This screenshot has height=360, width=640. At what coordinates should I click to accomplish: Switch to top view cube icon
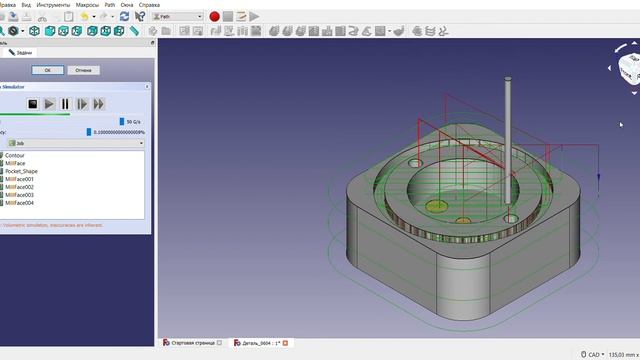click(x=63, y=31)
